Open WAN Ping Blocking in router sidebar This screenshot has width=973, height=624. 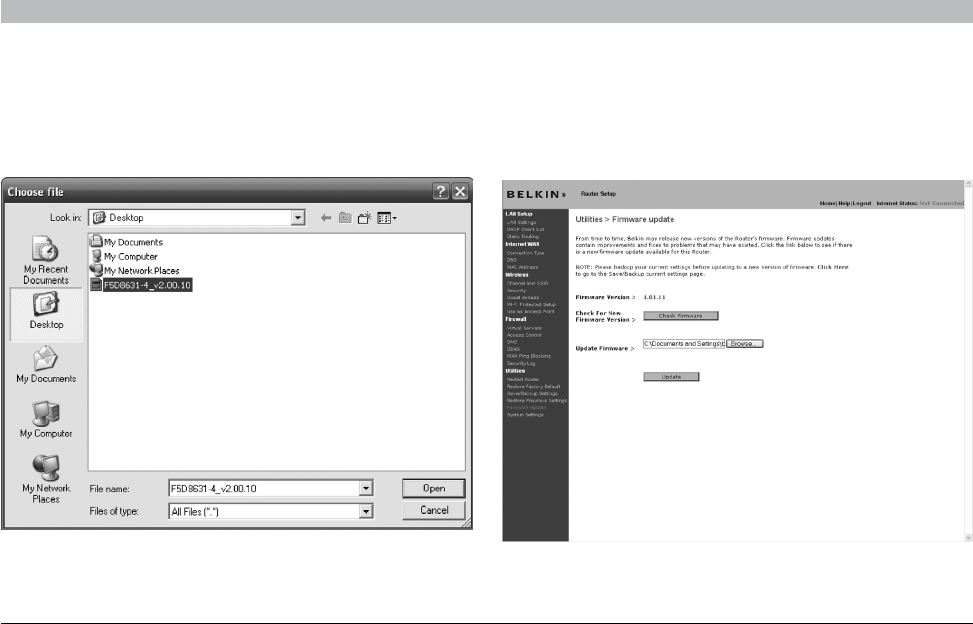click(x=528, y=356)
